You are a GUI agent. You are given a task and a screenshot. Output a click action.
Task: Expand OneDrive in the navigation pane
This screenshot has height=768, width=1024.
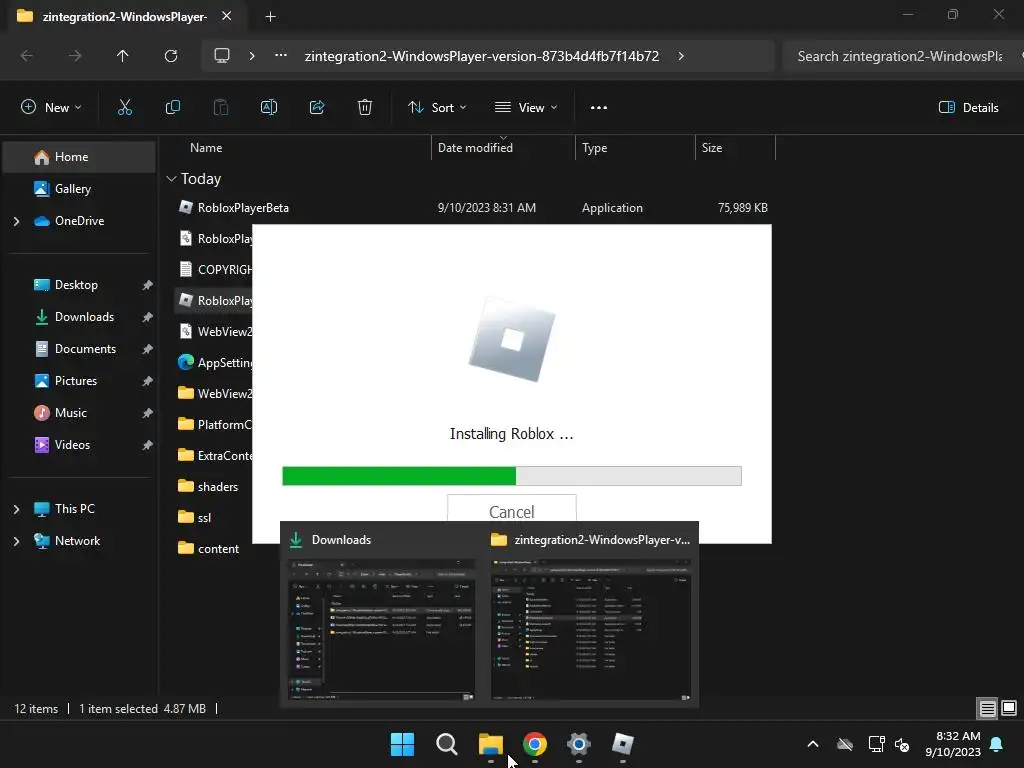click(16, 221)
